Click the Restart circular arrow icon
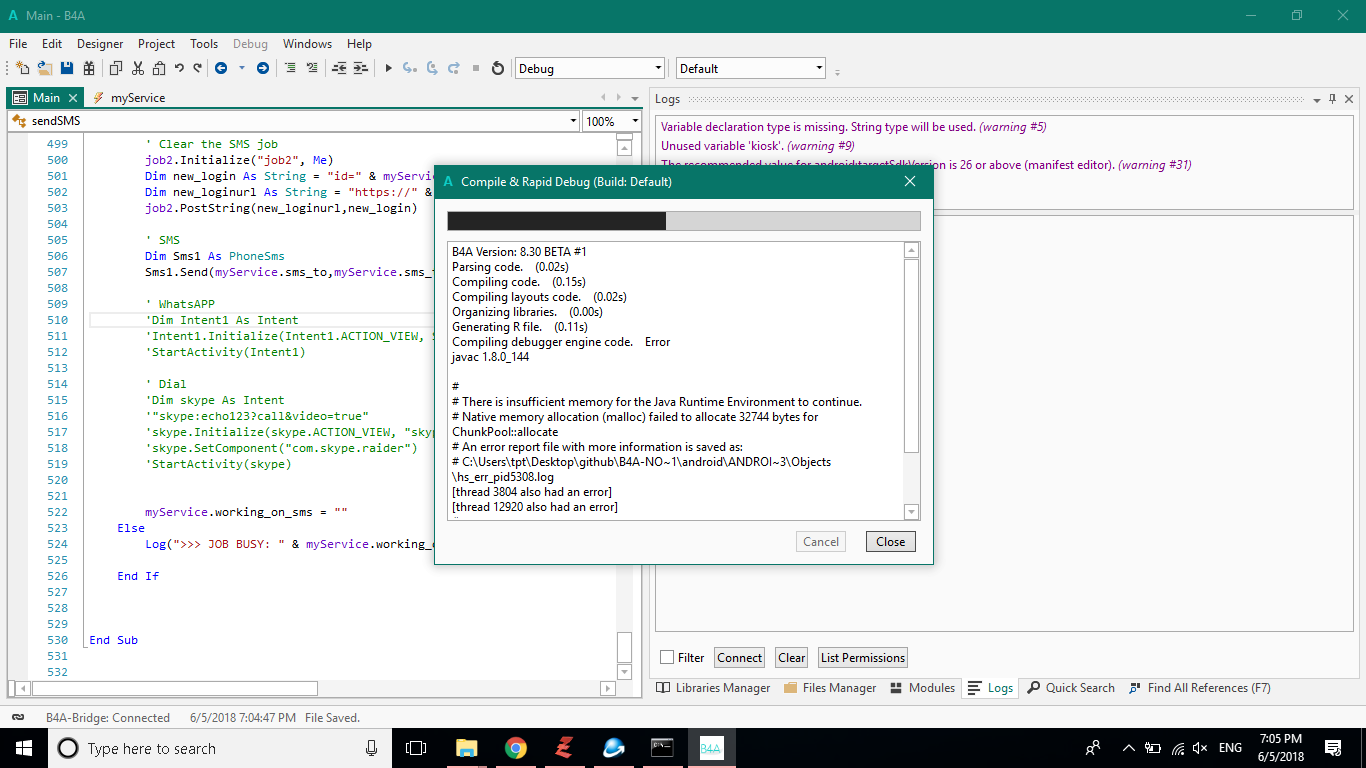 498,68
